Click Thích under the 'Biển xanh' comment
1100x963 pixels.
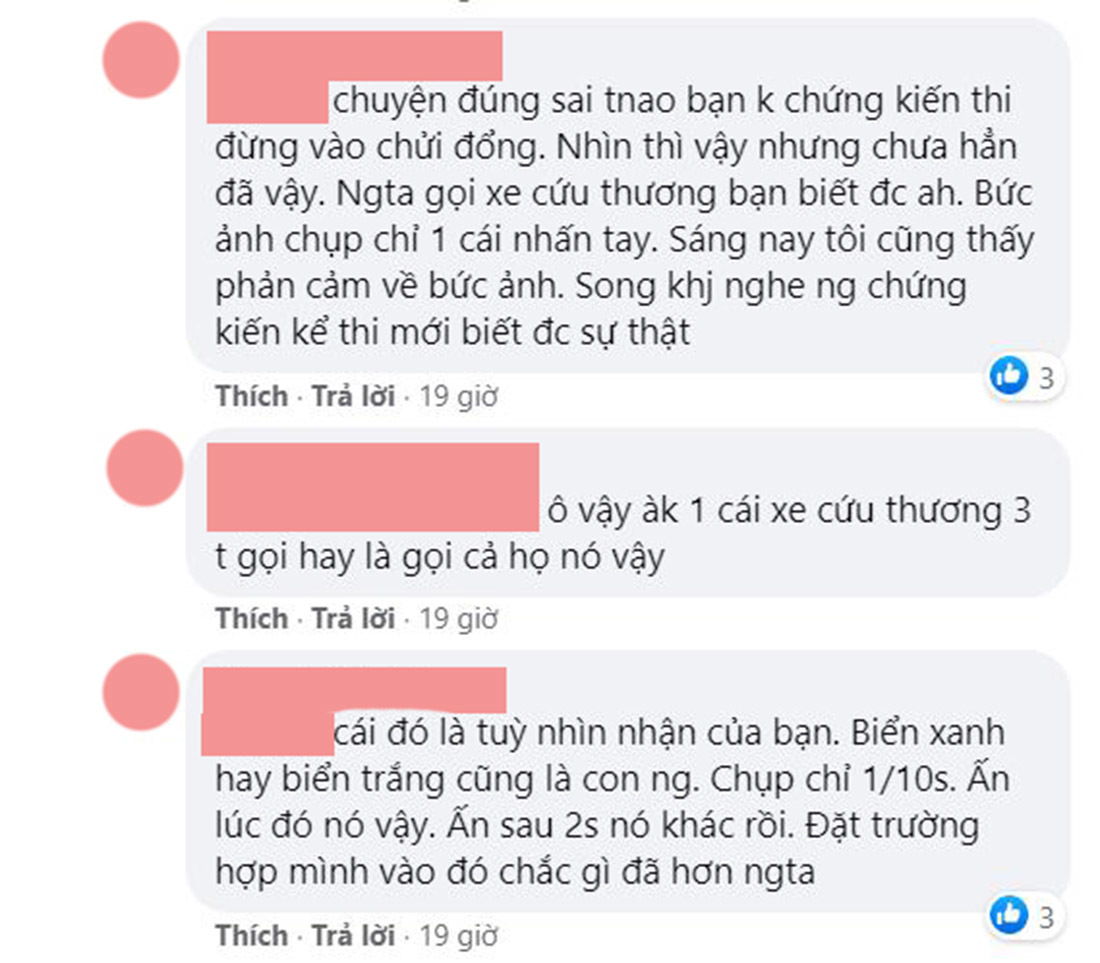[x=252, y=936]
